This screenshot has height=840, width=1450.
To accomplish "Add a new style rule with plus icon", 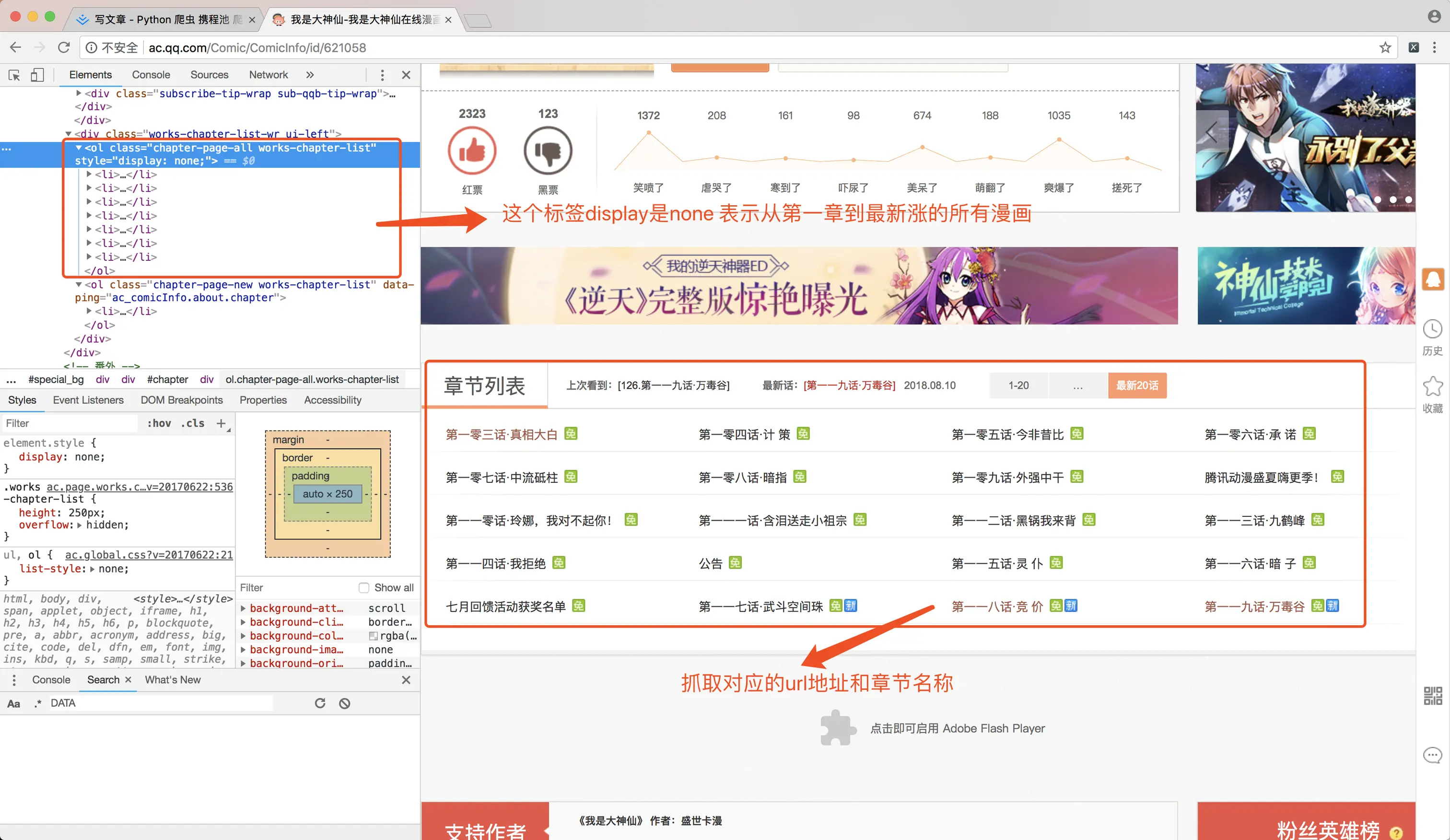I will [x=221, y=423].
